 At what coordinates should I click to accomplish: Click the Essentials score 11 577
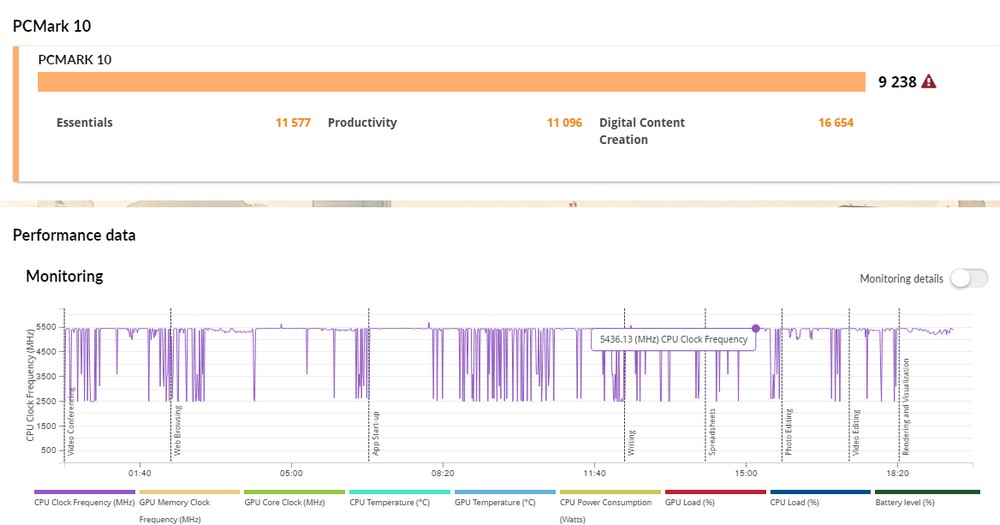pyautogui.click(x=293, y=122)
